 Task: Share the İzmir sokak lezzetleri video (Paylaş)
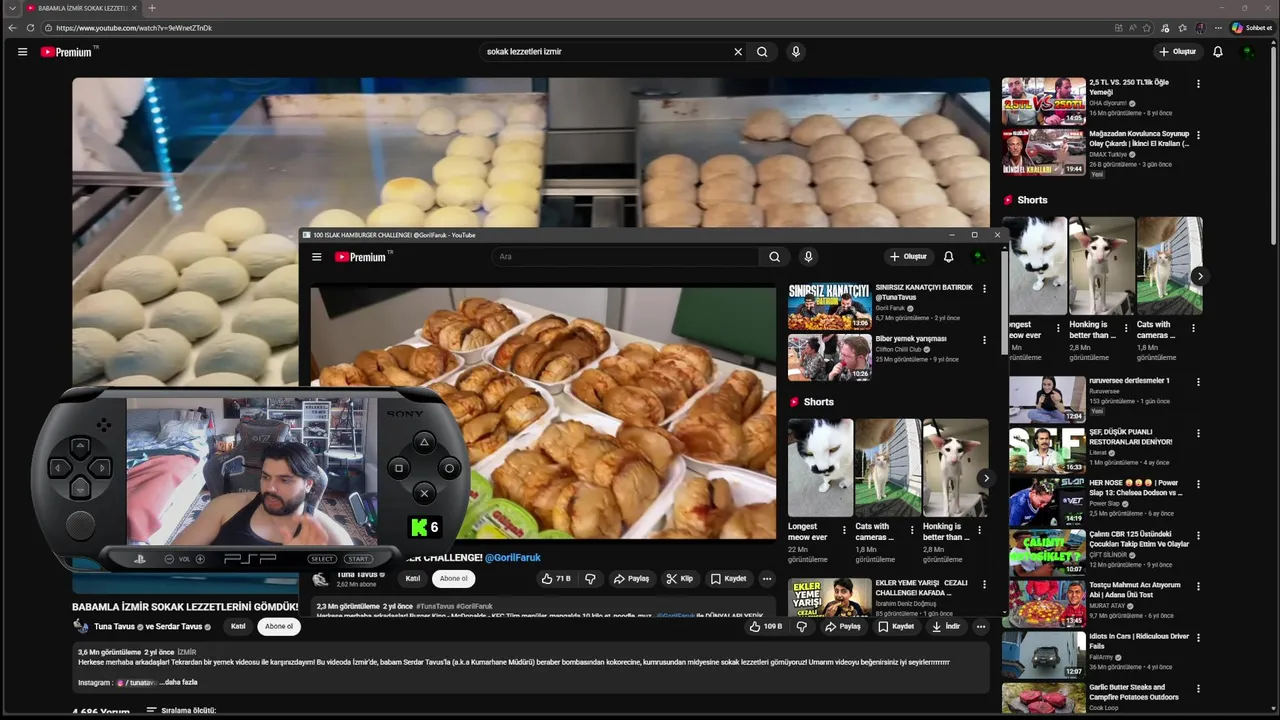tap(843, 627)
